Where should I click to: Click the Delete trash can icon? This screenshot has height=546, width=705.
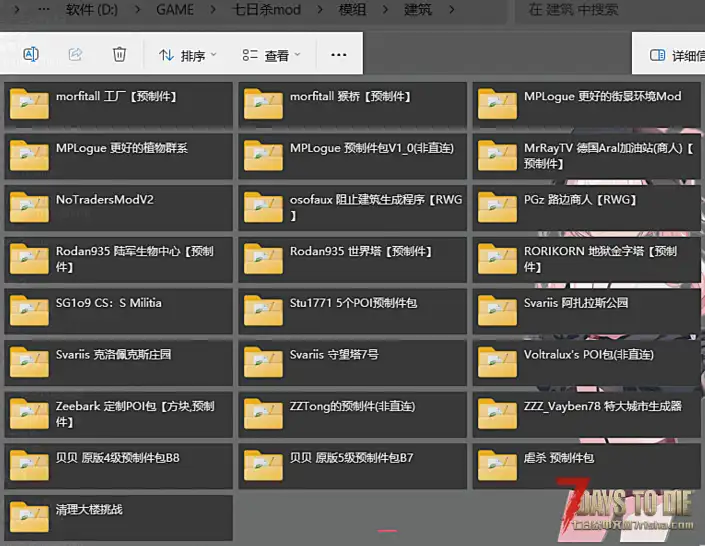[x=119, y=54]
